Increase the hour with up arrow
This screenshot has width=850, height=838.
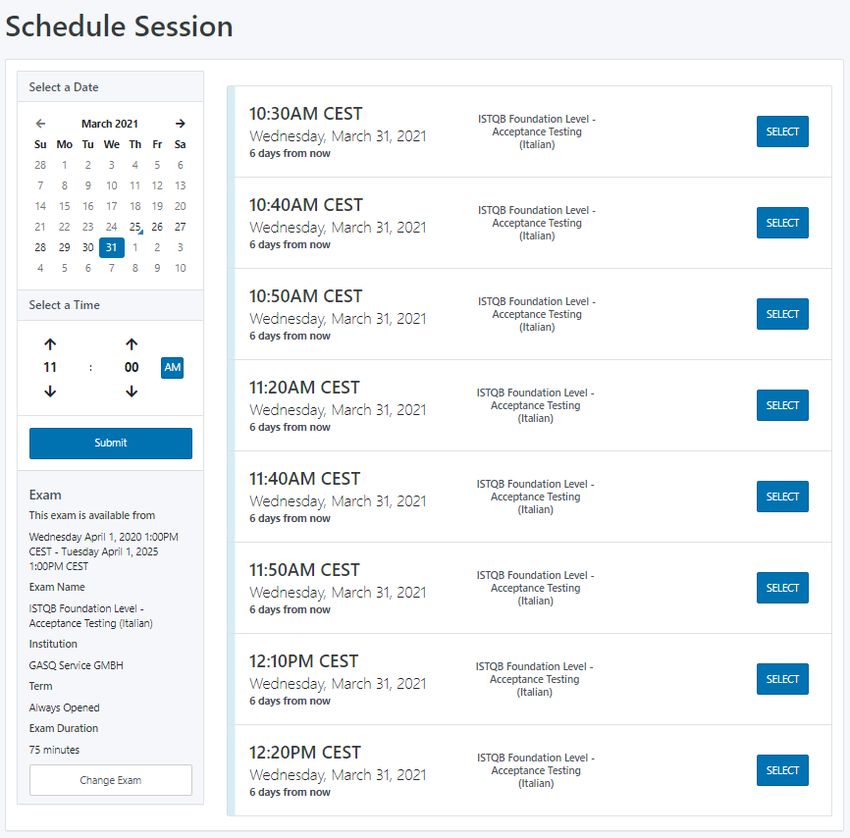pyautogui.click(x=50, y=344)
